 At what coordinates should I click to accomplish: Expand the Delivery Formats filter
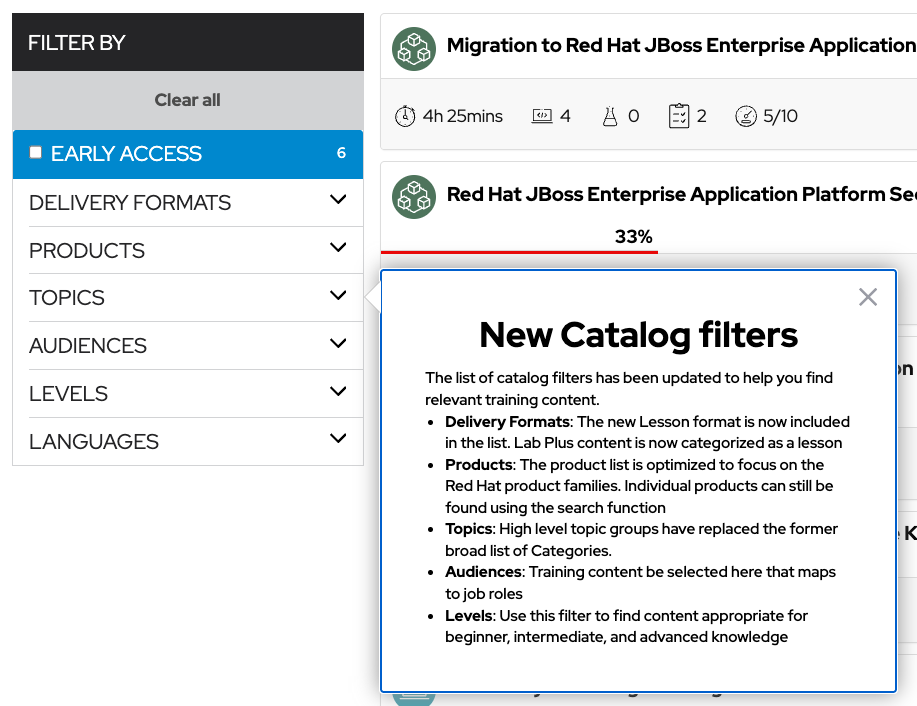pos(338,200)
